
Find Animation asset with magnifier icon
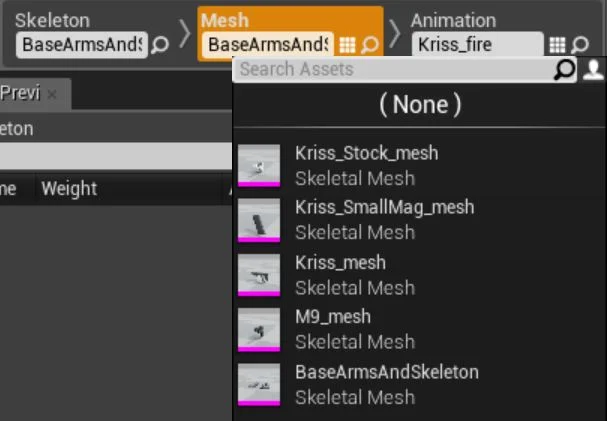click(x=580, y=45)
